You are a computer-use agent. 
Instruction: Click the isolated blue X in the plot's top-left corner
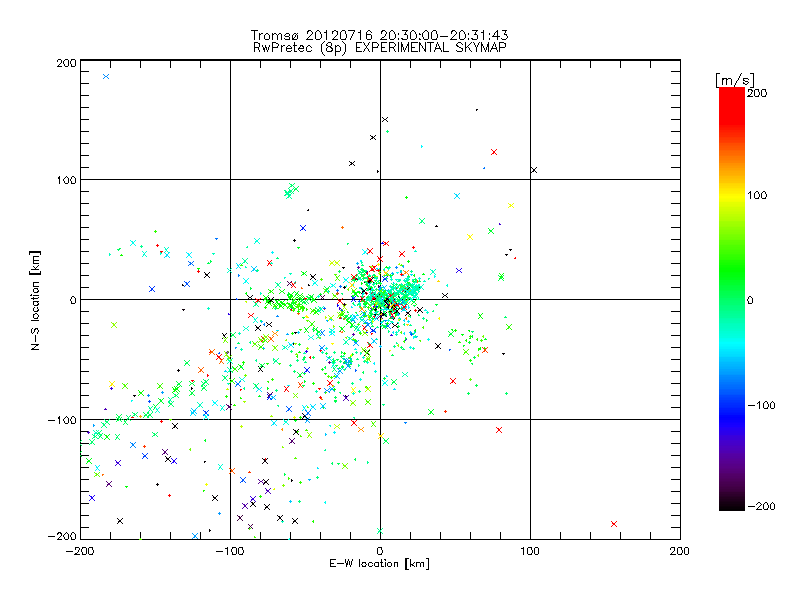coord(106,77)
